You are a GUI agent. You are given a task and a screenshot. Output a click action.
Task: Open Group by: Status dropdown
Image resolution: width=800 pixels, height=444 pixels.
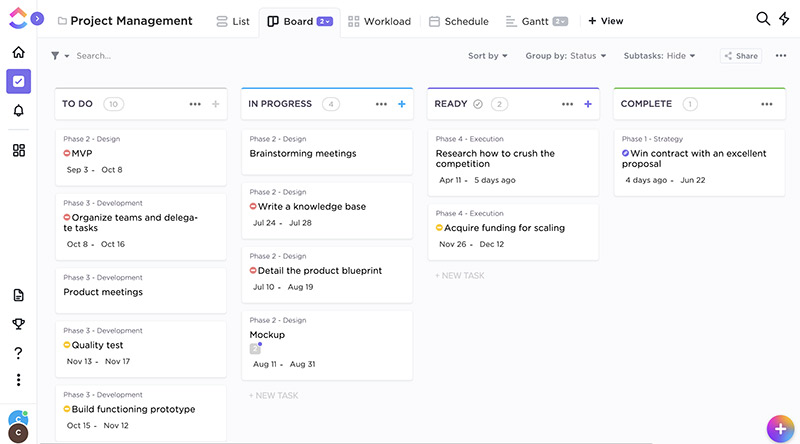[x=566, y=56]
